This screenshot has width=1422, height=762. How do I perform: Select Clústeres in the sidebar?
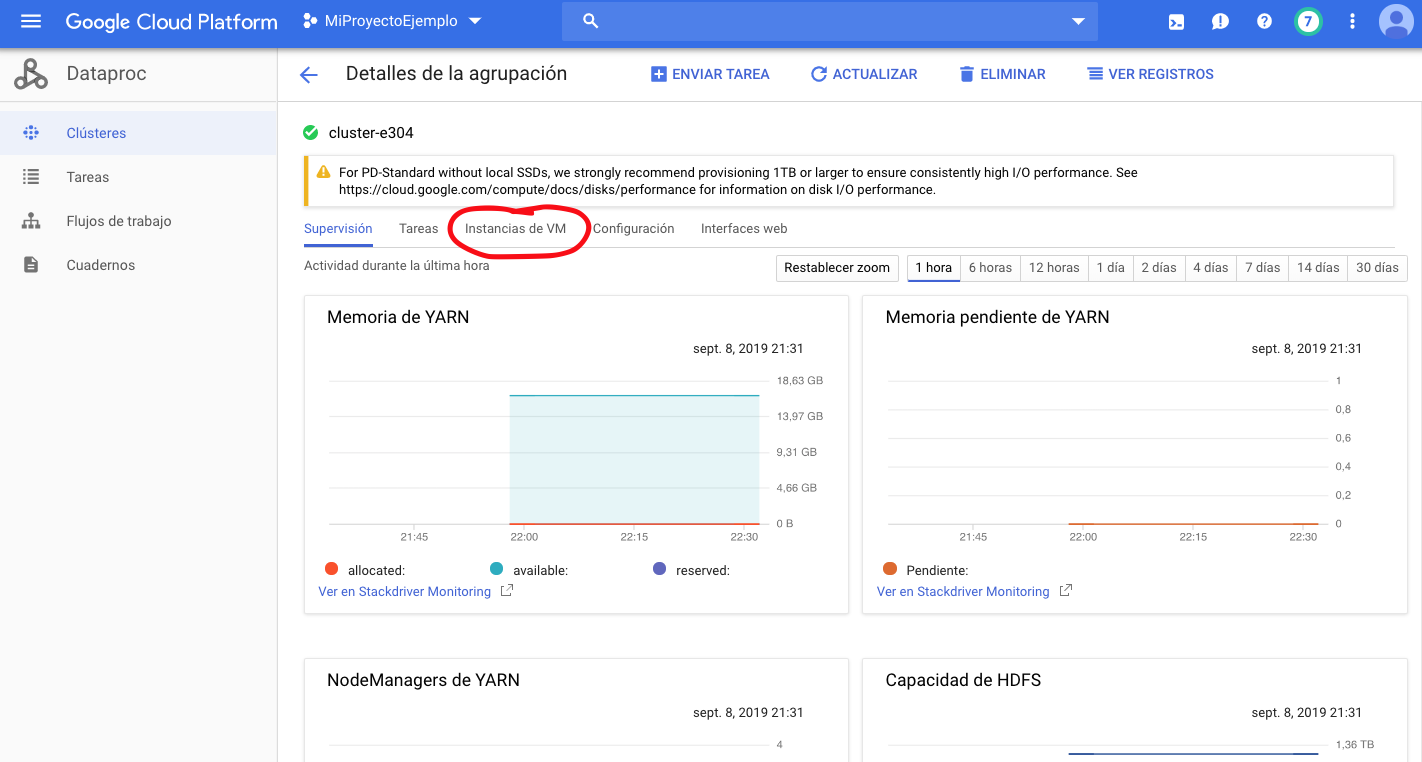coord(138,133)
